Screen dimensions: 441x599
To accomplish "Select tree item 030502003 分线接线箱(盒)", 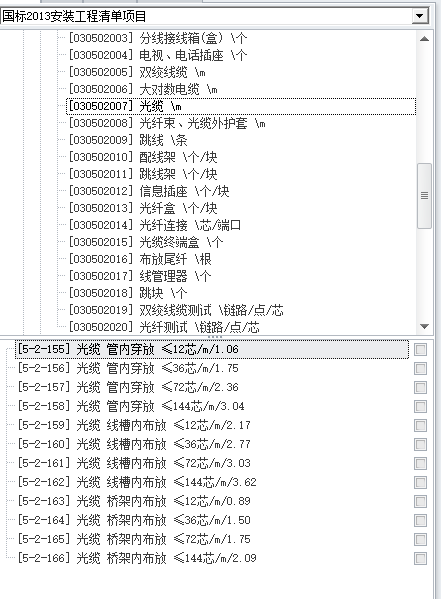I will click(x=158, y=38).
